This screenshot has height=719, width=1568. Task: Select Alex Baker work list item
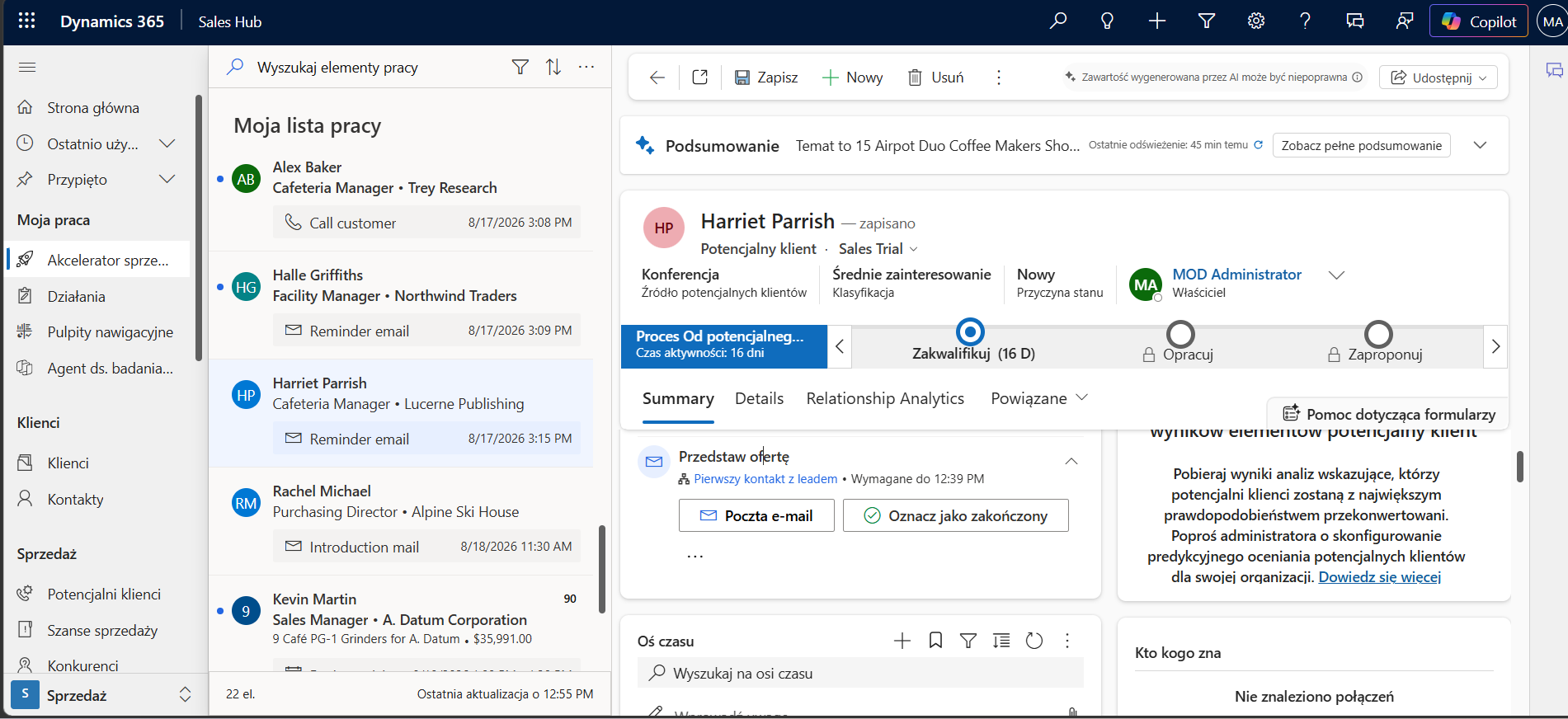[x=401, y=197]
